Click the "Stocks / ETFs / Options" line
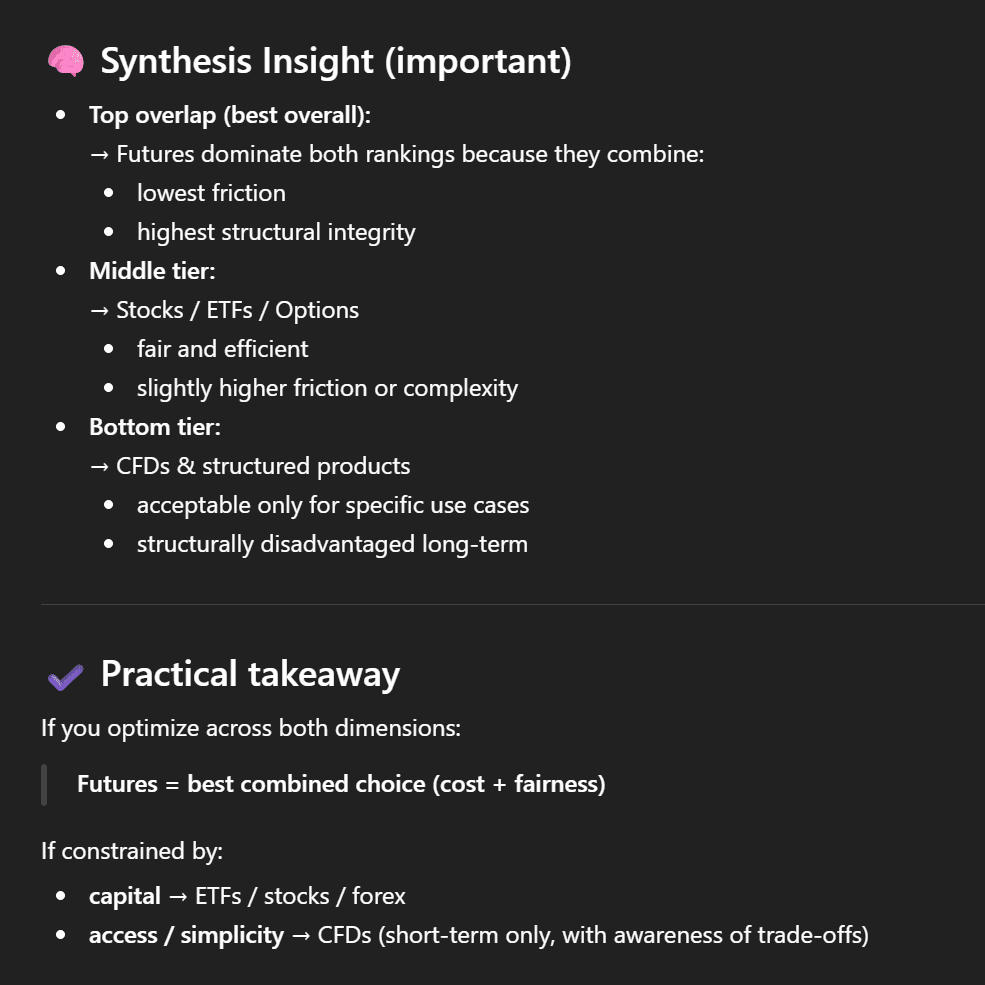Screen dimensions: 985x985 click(x=237, y=310)
